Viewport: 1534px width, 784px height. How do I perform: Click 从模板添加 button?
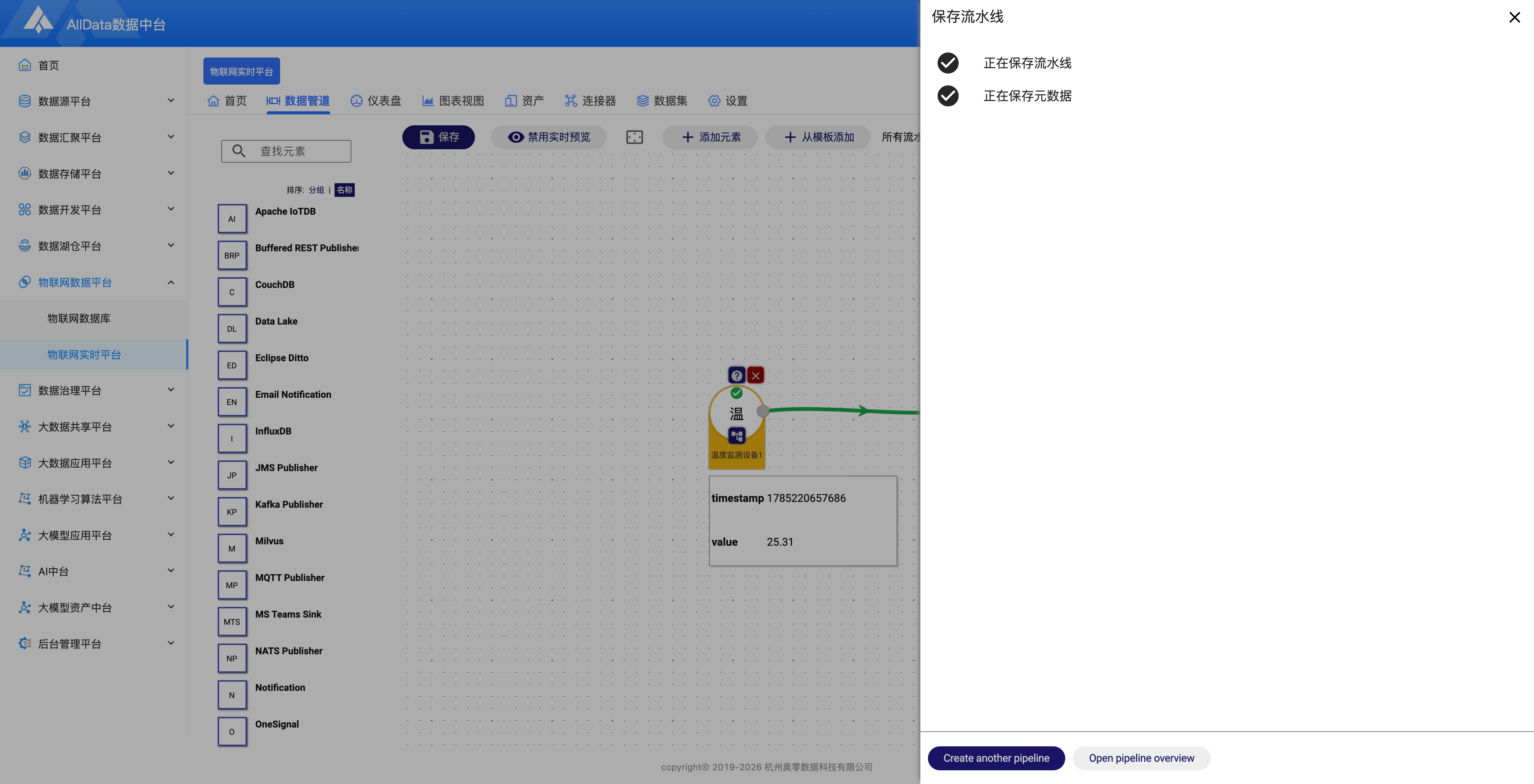tap(818, 137)
